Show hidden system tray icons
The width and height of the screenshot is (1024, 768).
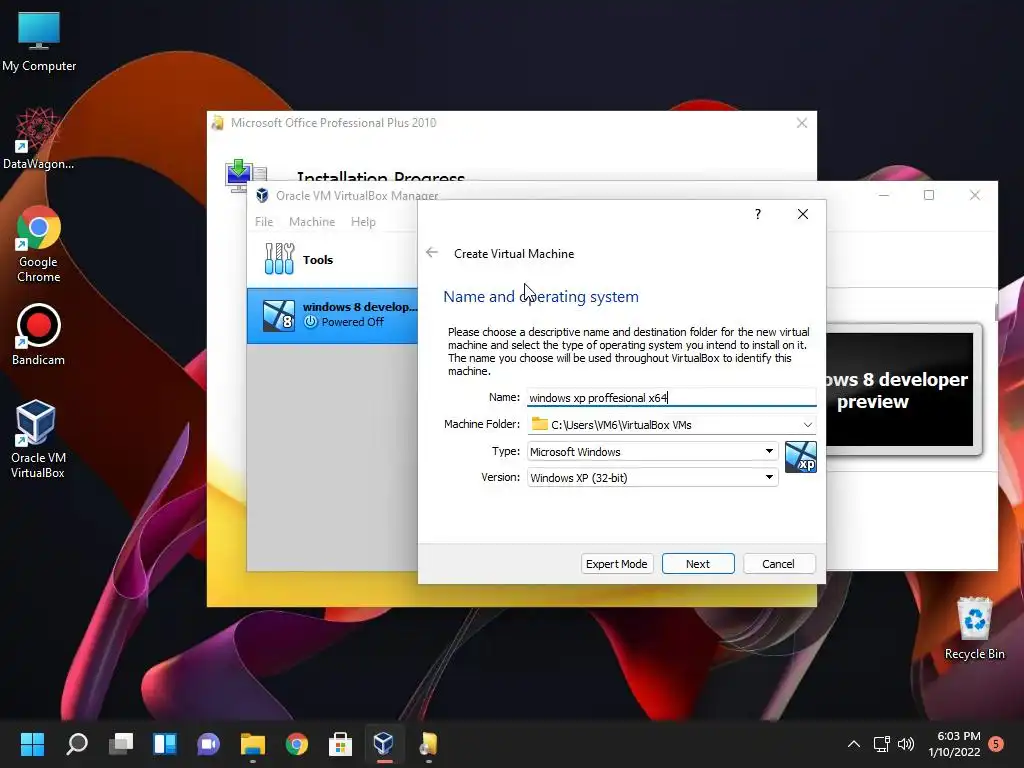pyautogui.click(x=854, y=744)
